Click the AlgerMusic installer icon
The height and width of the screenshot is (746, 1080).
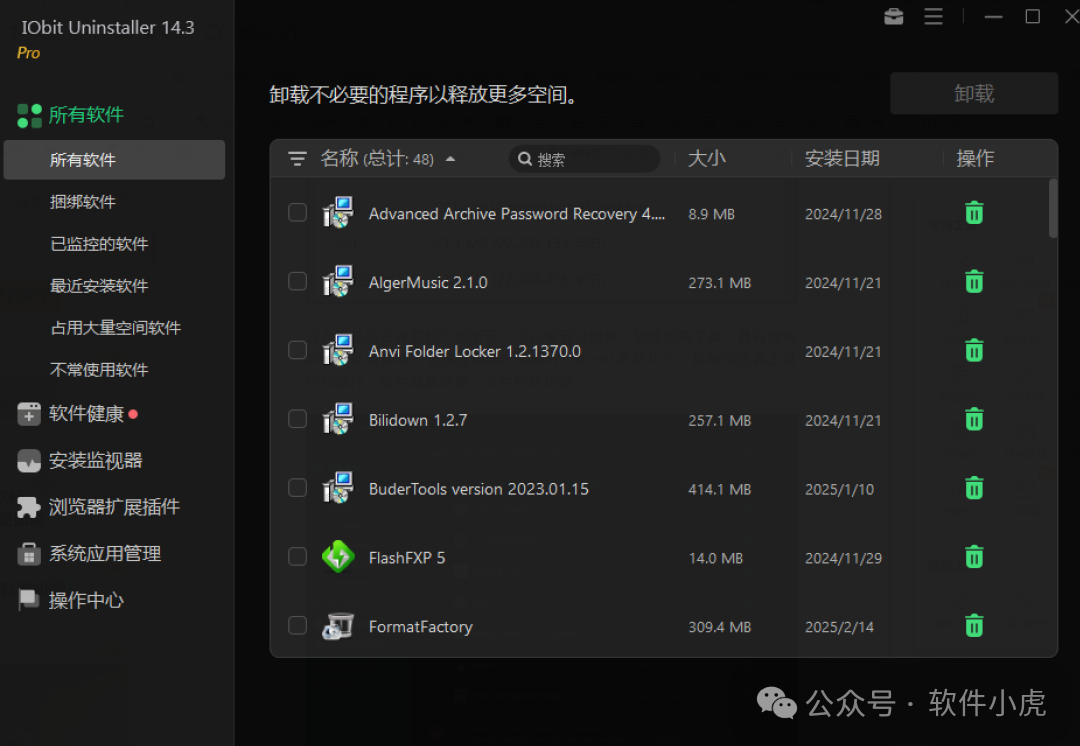[x=338, y=281]
